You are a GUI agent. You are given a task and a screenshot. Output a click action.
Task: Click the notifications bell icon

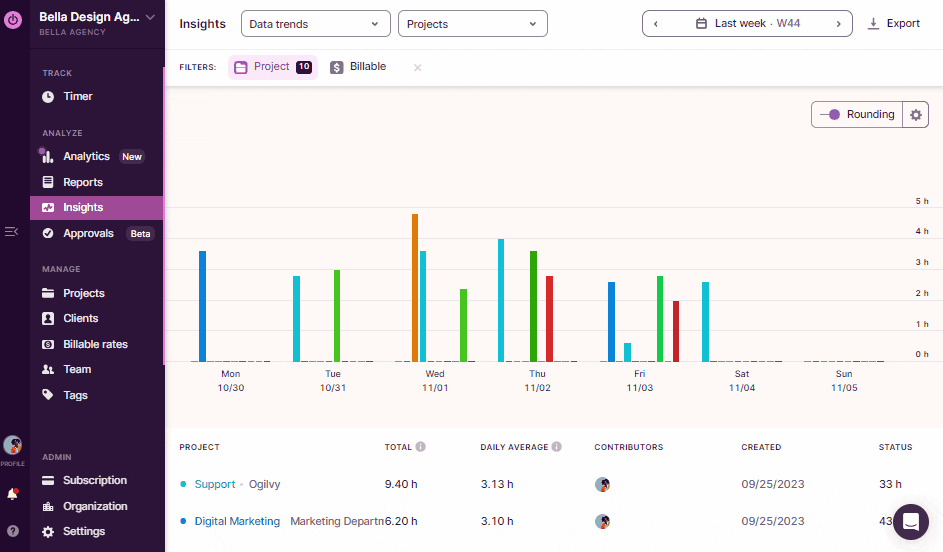[x=13, y=494]
